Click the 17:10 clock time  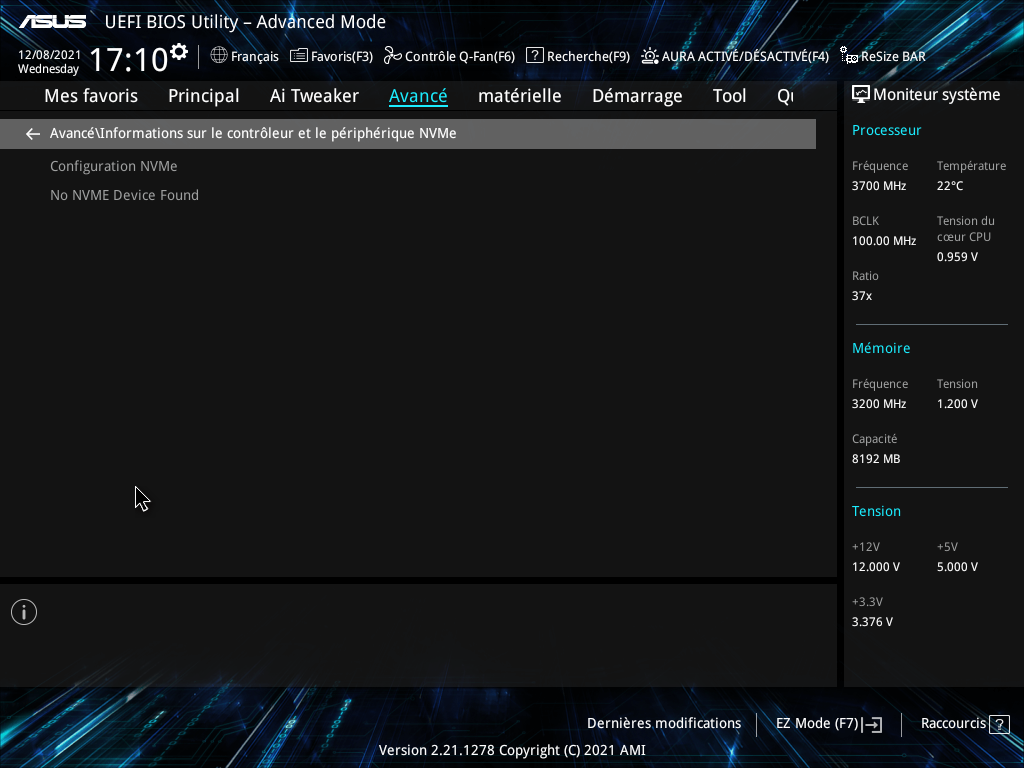point(129,60)
